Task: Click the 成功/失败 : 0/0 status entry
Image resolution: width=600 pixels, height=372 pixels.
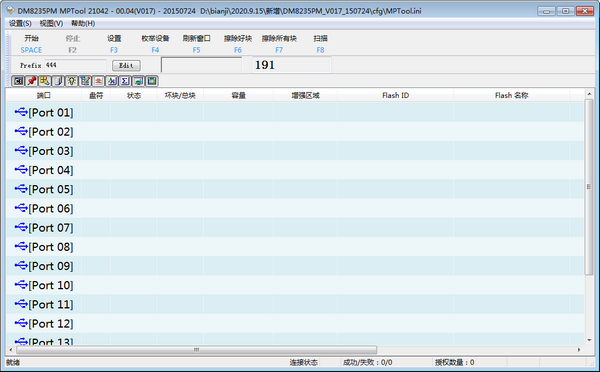Action: pyautogui.click(x=367, y=362)
